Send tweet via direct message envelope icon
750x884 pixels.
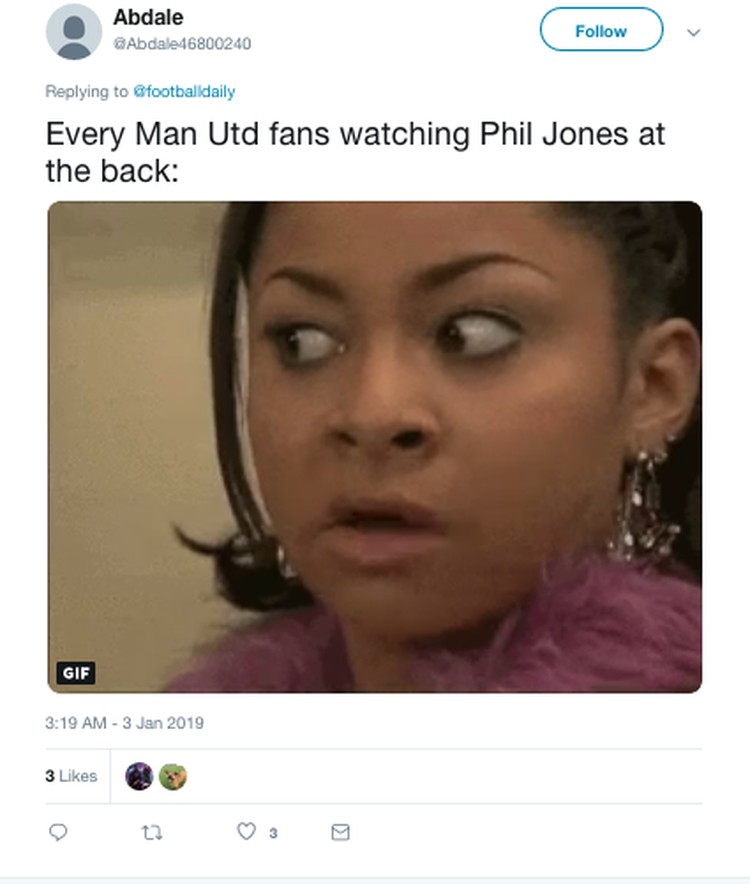341,832
